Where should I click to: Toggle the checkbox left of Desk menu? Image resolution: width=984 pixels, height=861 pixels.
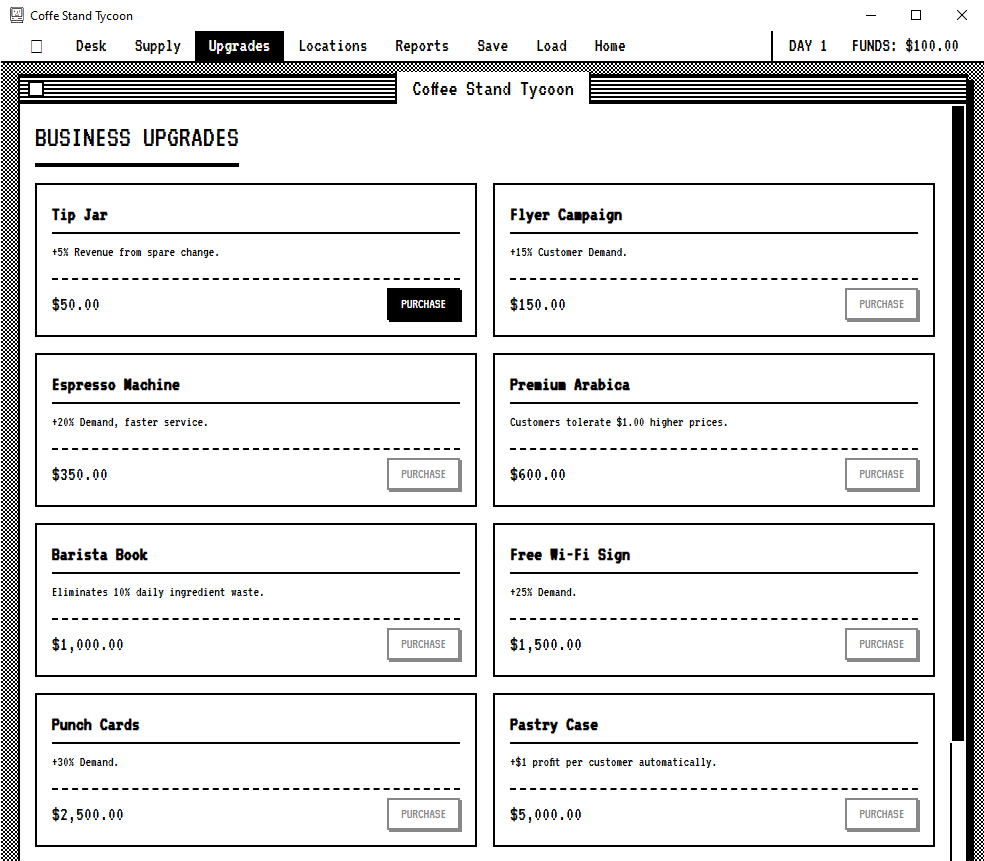tap(36, 46)
